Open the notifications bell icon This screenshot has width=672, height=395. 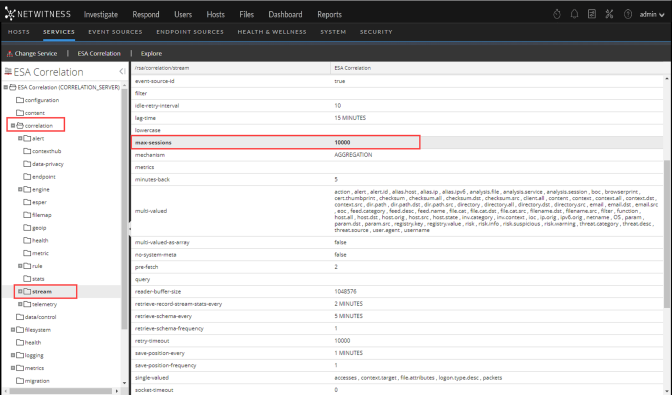[x=574, y=14]
